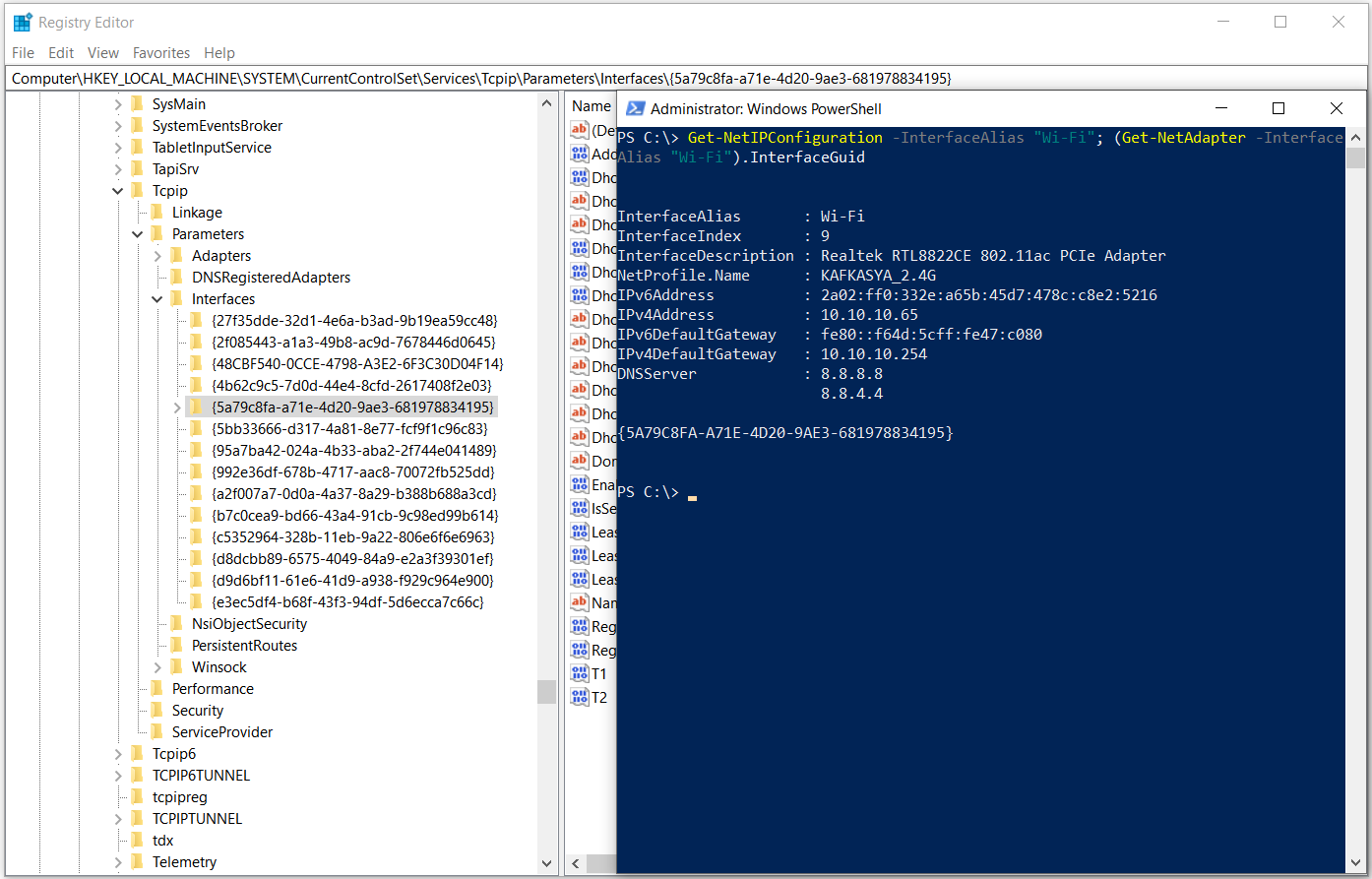Collapse the Tcpip key

coord(118,191)
